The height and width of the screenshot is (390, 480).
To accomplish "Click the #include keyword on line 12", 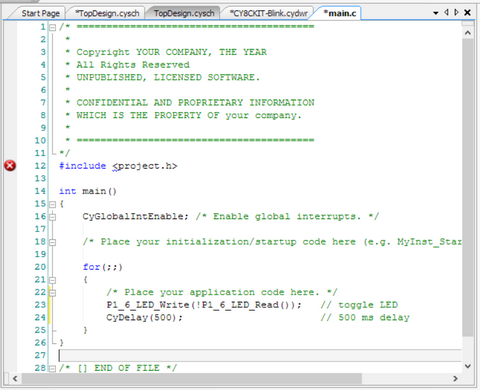I will click(83, 166).
